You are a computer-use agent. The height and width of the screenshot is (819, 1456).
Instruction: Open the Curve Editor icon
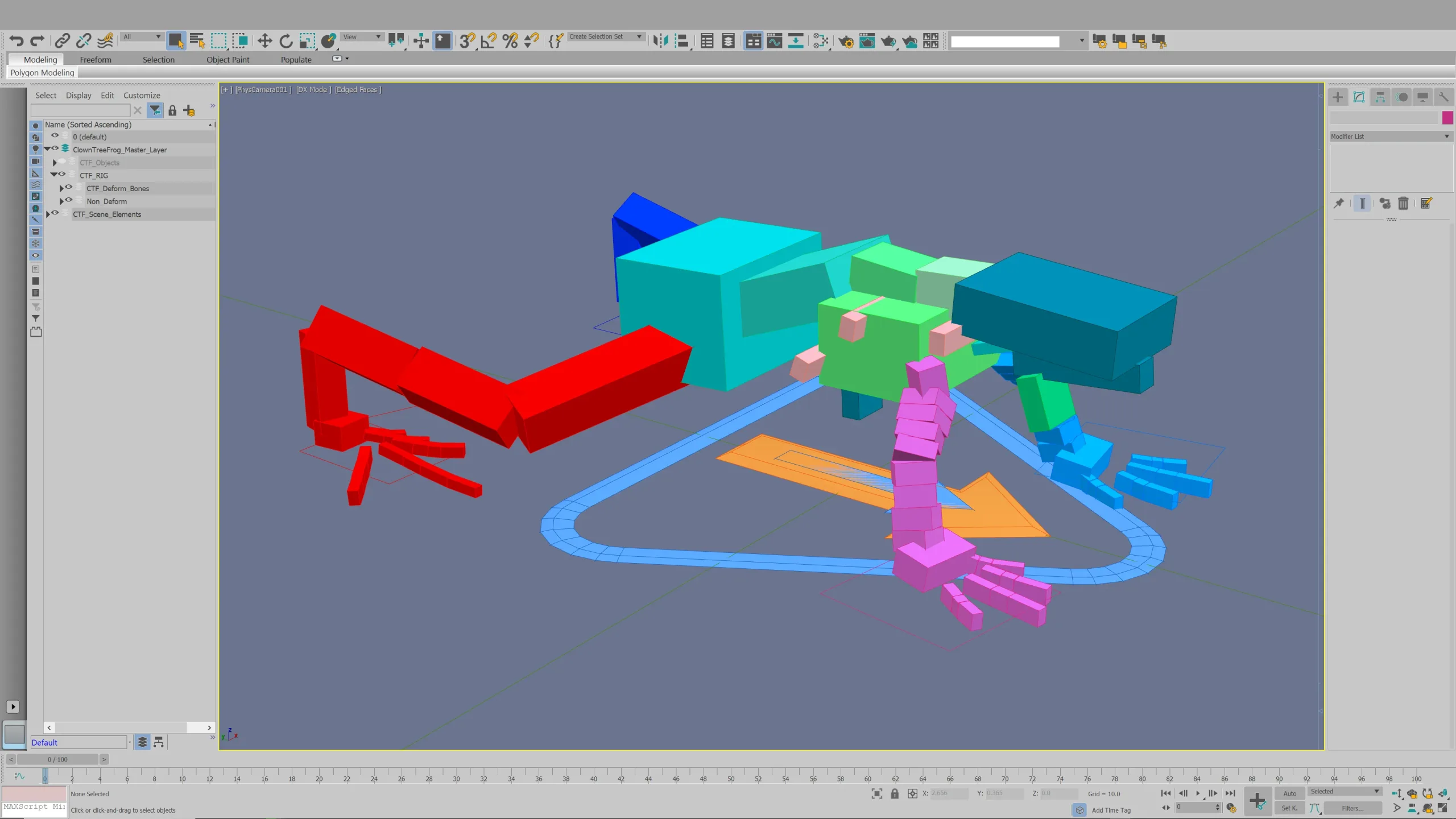click(775, 41)
